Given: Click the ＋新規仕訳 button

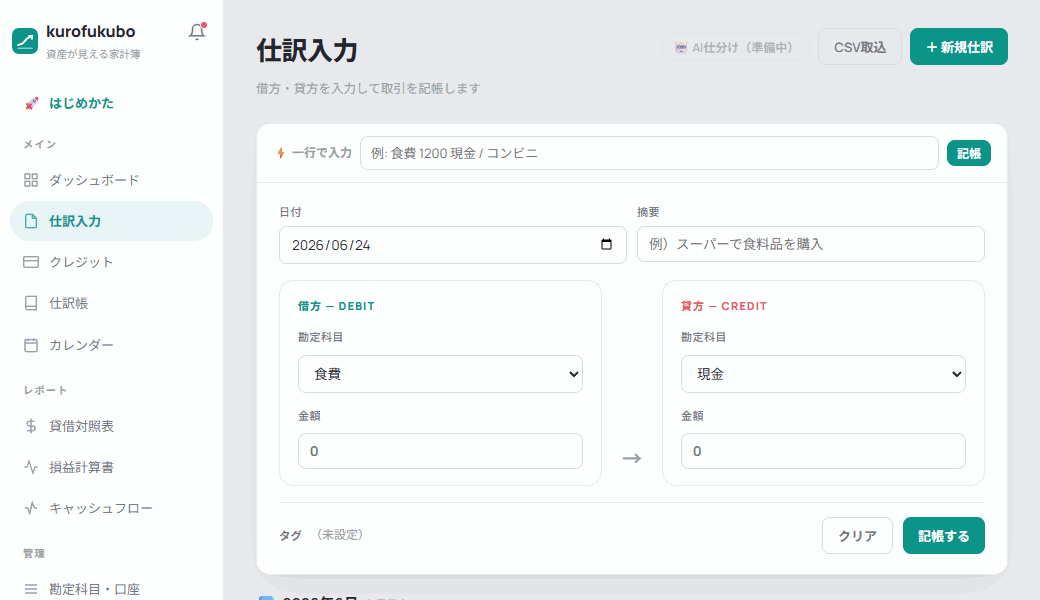Looking at the screenshot, I should [x=959, y=47].
